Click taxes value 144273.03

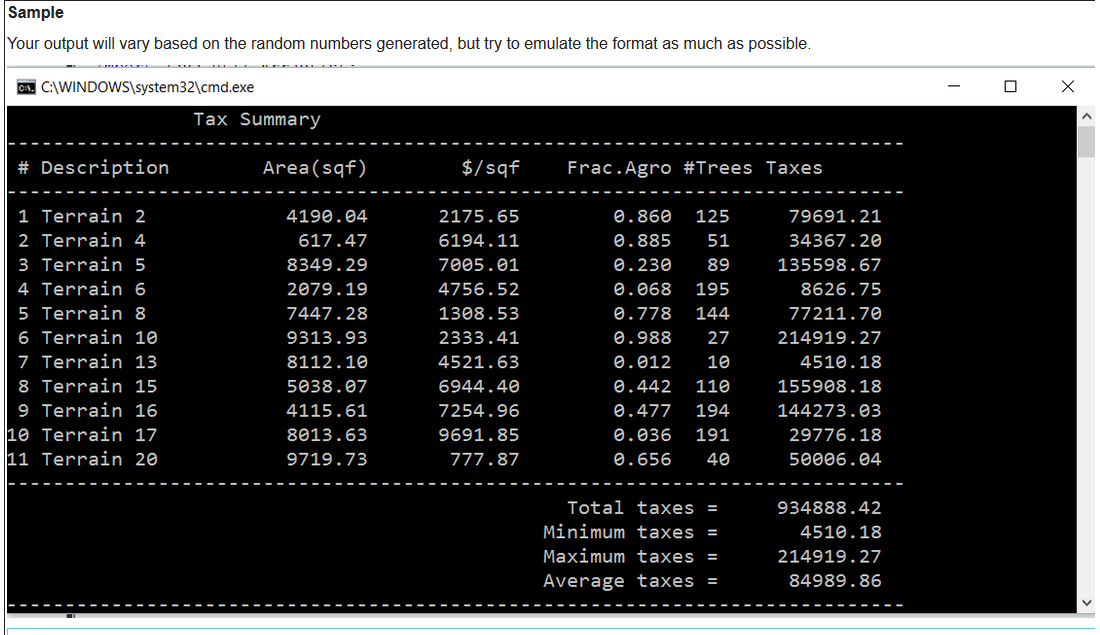click(829, 410)
